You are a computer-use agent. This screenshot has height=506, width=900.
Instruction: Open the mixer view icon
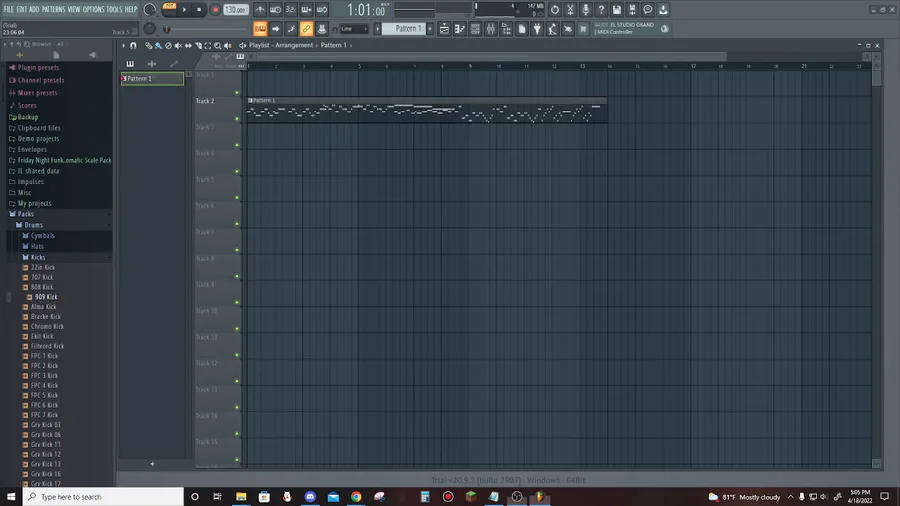(490, 29)
